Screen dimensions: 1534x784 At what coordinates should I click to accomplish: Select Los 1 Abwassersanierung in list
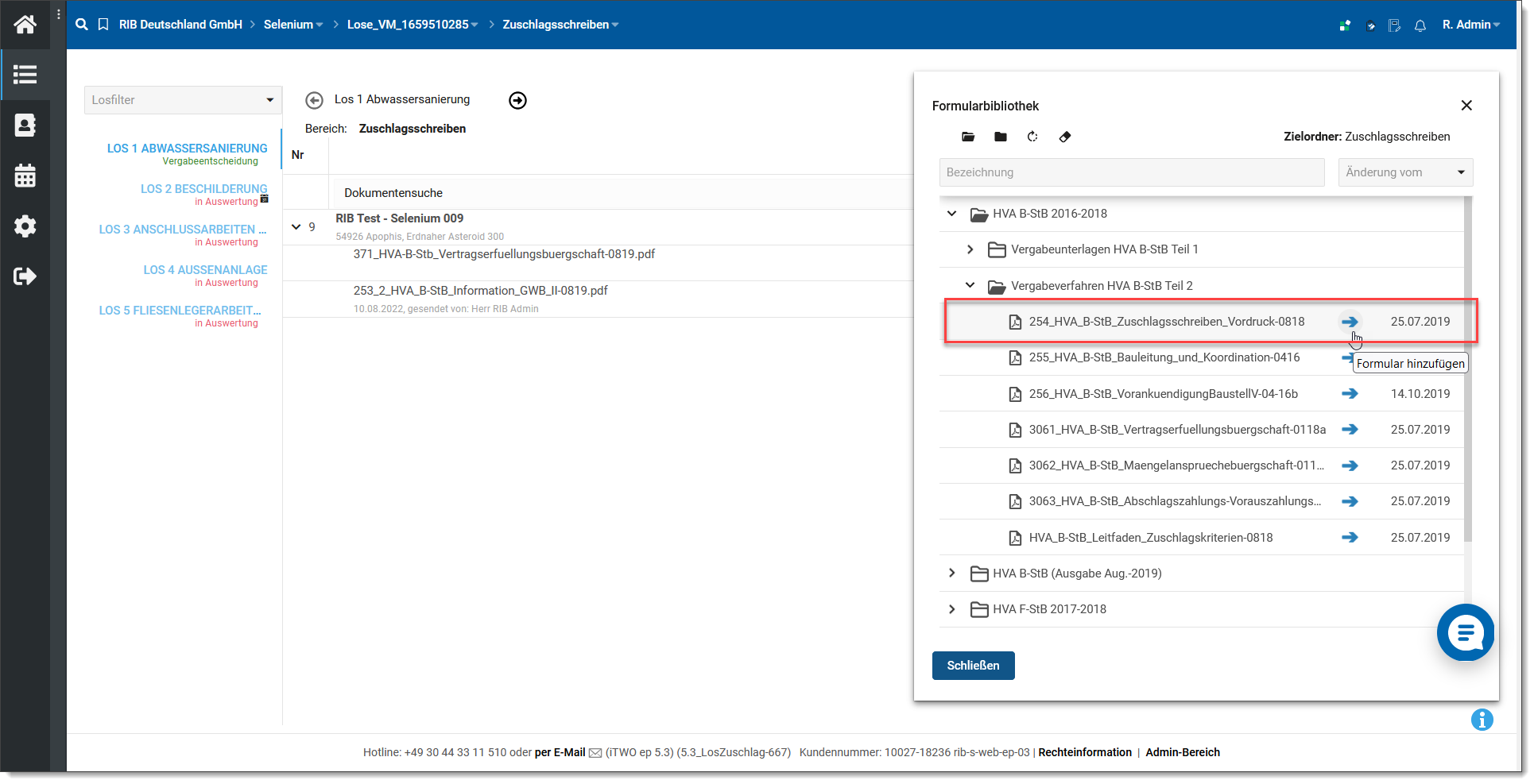click(x=188, y=149)
